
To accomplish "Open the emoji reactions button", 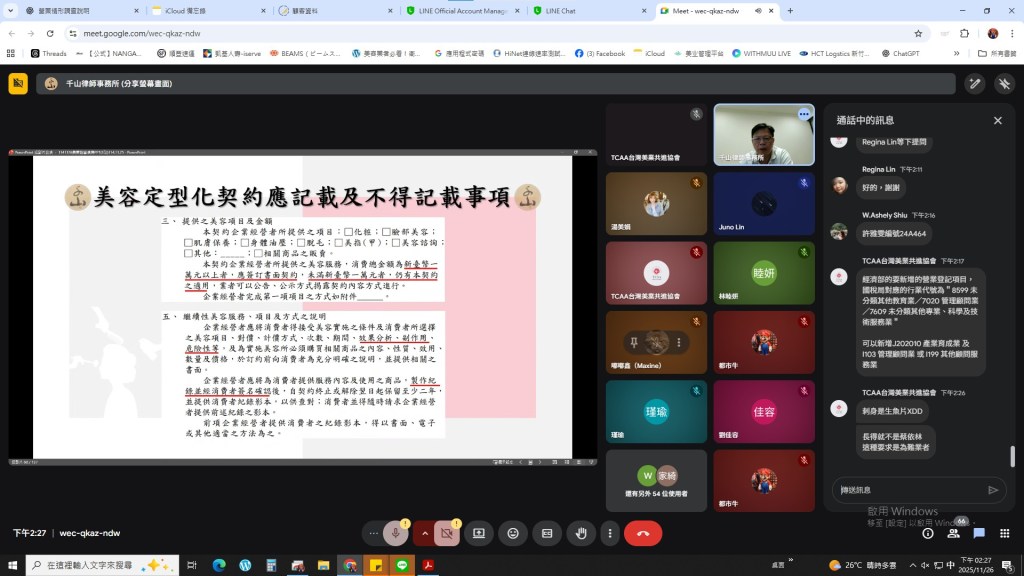I will click(513, 533).
